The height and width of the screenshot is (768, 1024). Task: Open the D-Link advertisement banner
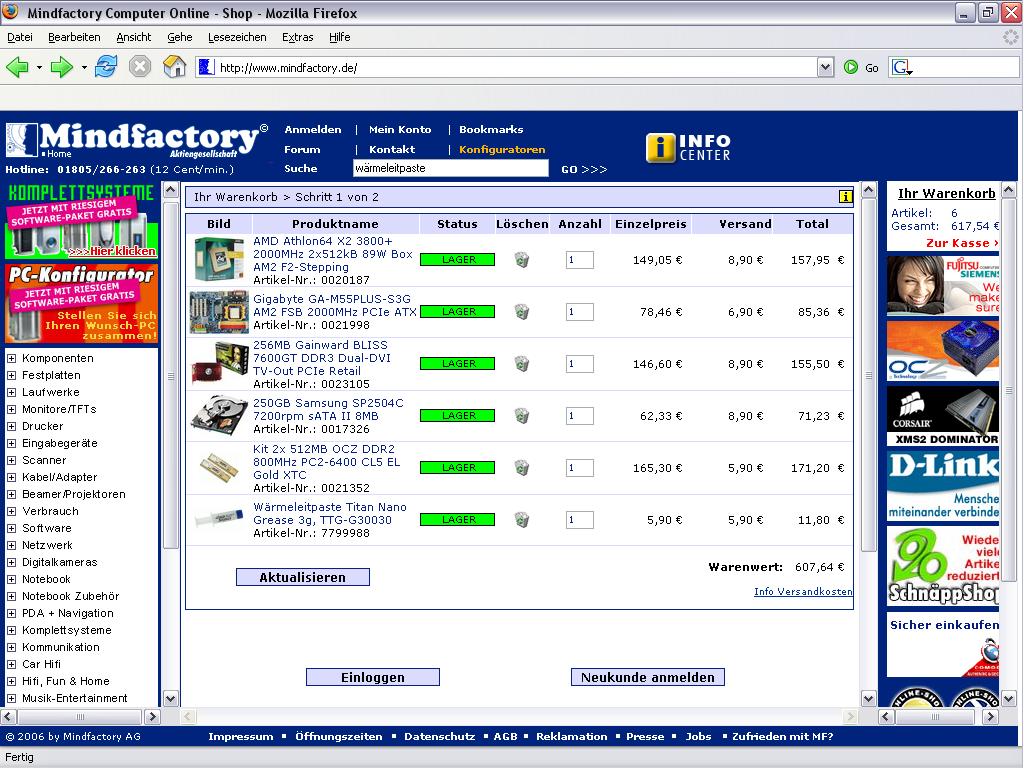[943, 486]
